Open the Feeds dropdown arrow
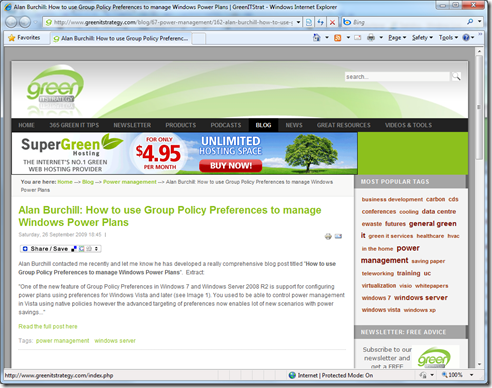The width and height of the screenshot is (492, 388). coord(348,38)
